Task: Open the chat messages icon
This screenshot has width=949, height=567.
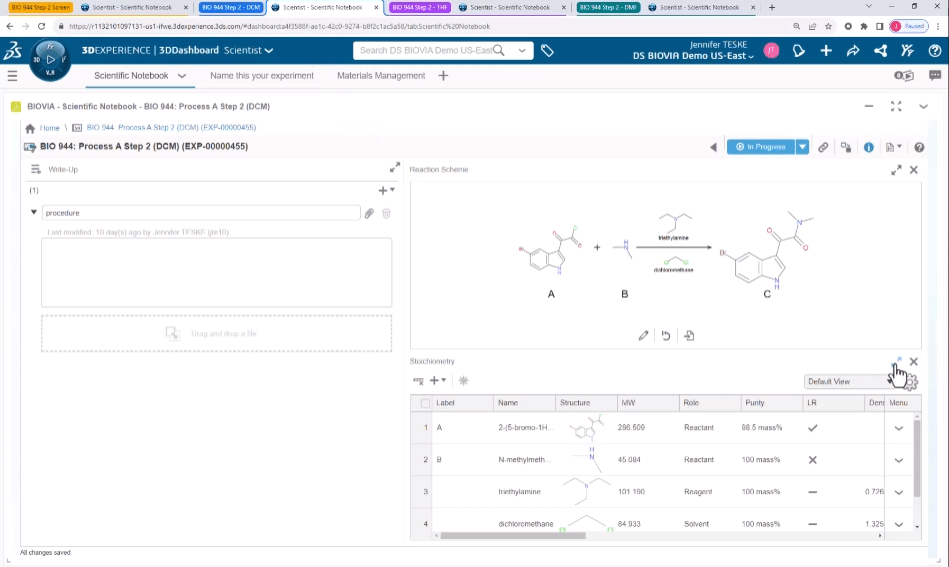Action: click(x=934, y=76)
